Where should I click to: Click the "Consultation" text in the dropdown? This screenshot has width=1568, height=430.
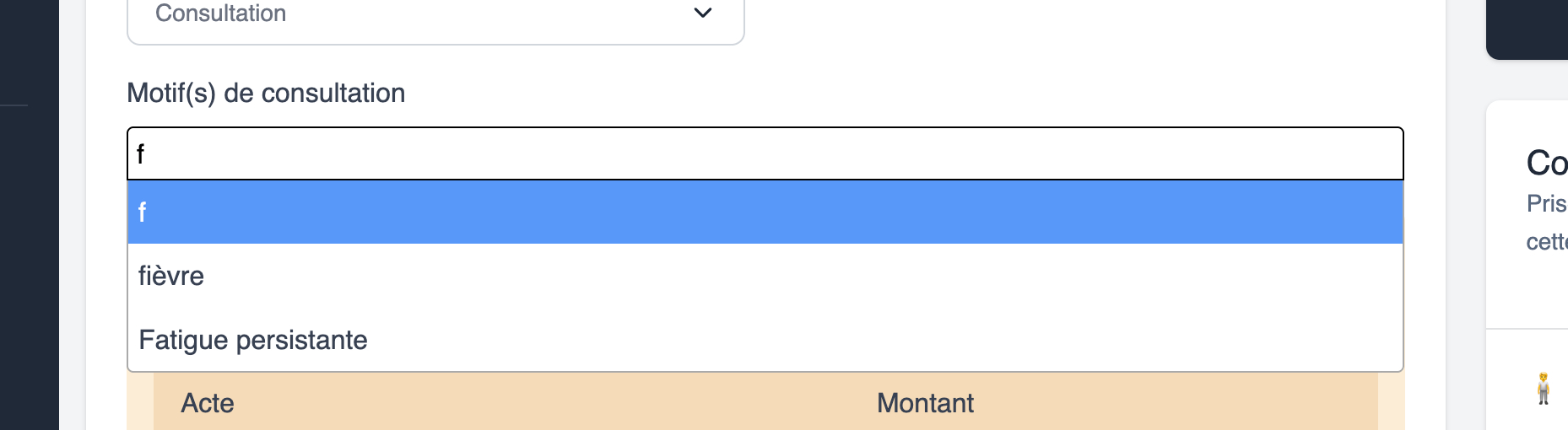(221, 13)
